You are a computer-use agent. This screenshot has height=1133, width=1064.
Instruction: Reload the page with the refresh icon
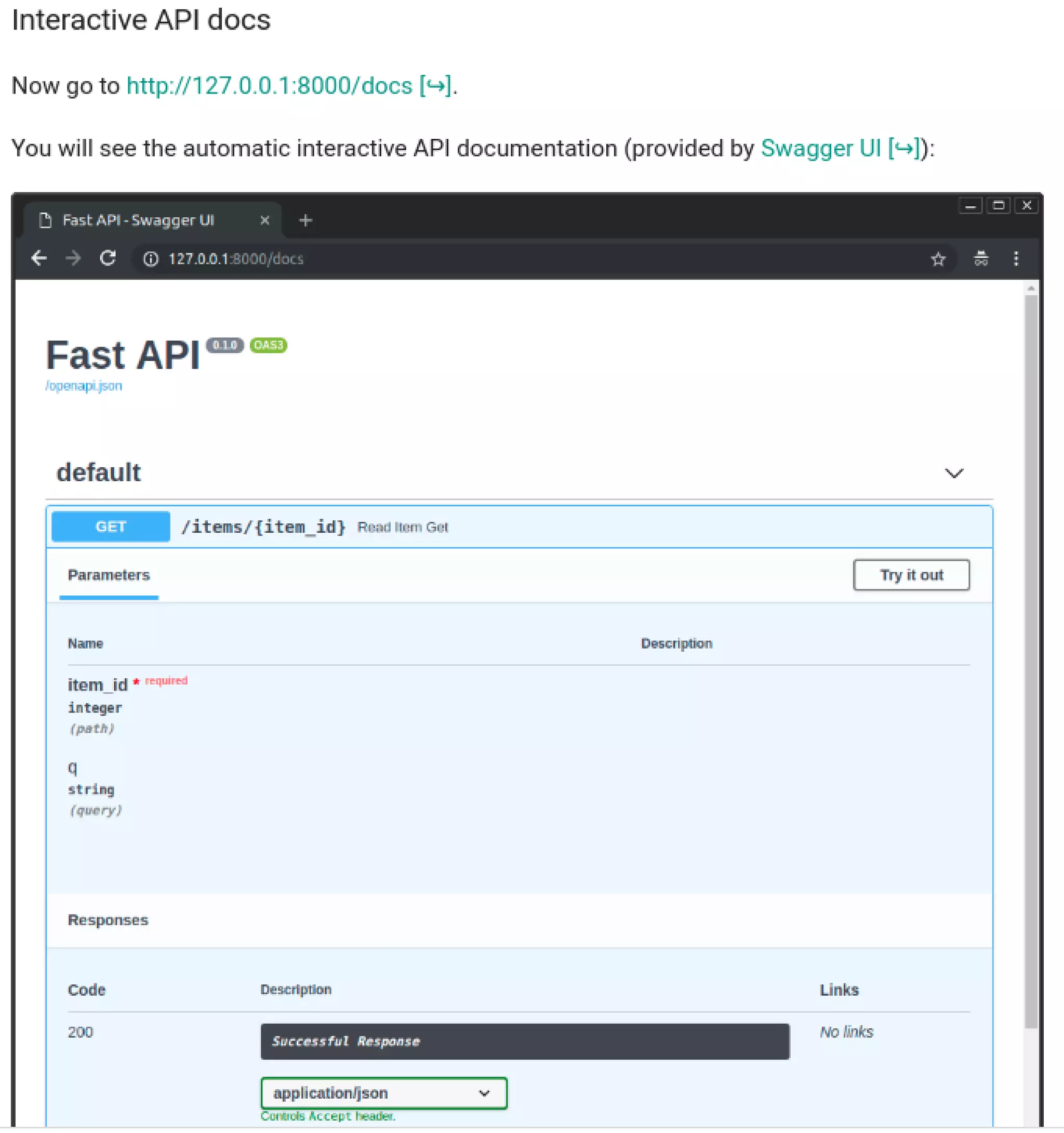click(x=108, y=258)
